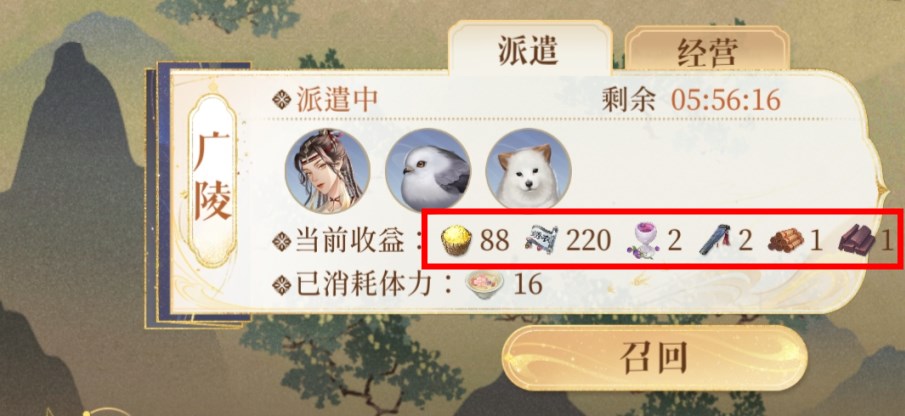Click the bundled logs reward icon

point(786,240)
